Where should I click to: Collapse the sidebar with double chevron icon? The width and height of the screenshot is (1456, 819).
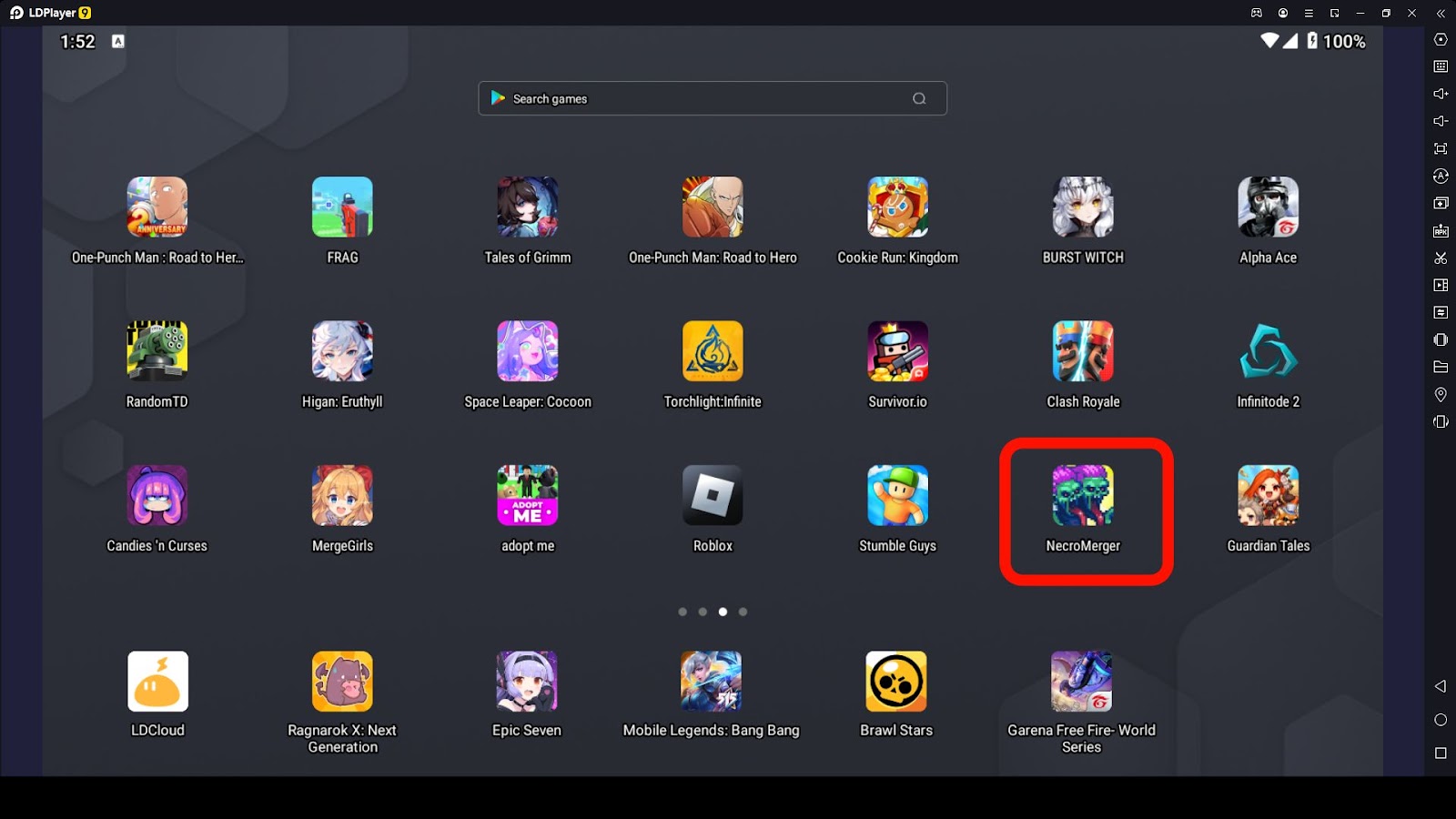pyautogui.click(x=1441, y=13)
